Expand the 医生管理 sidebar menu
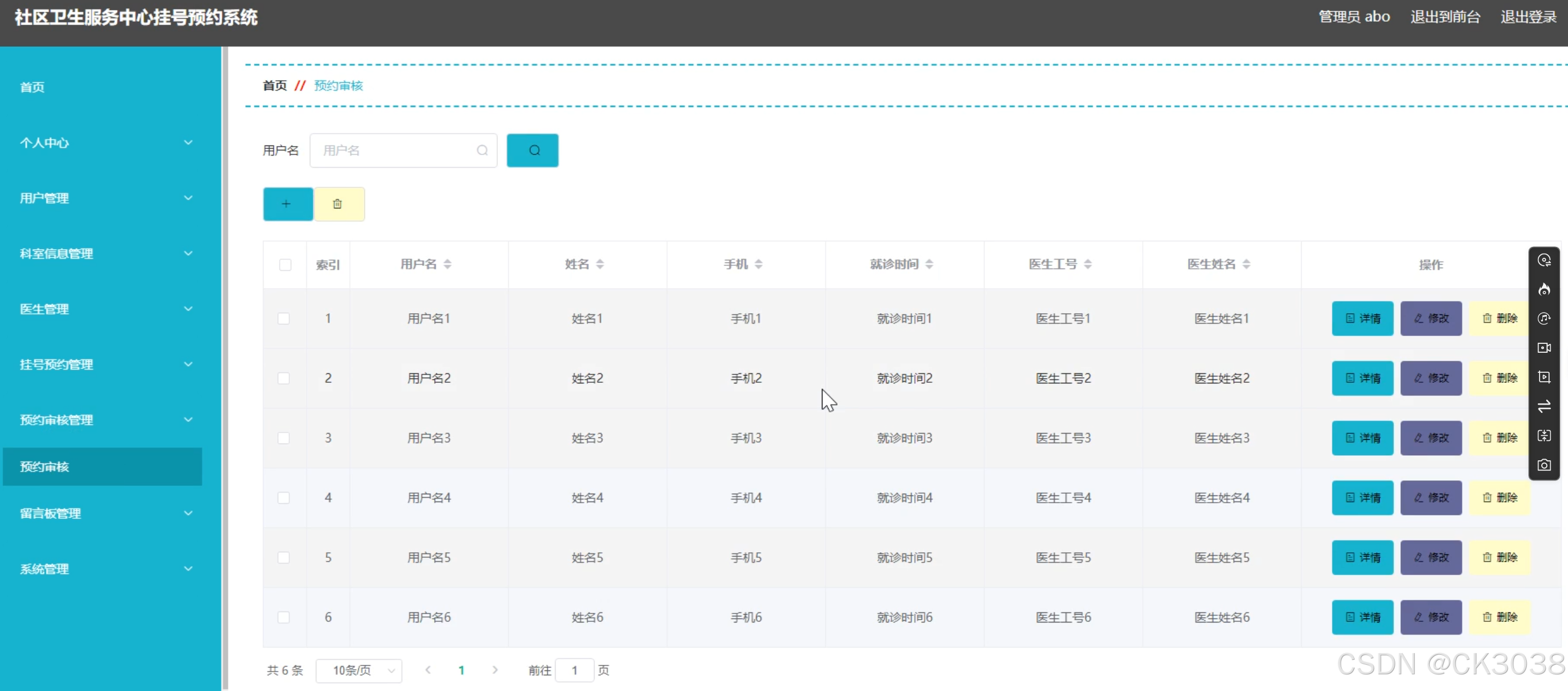 [x=104, y=309]
